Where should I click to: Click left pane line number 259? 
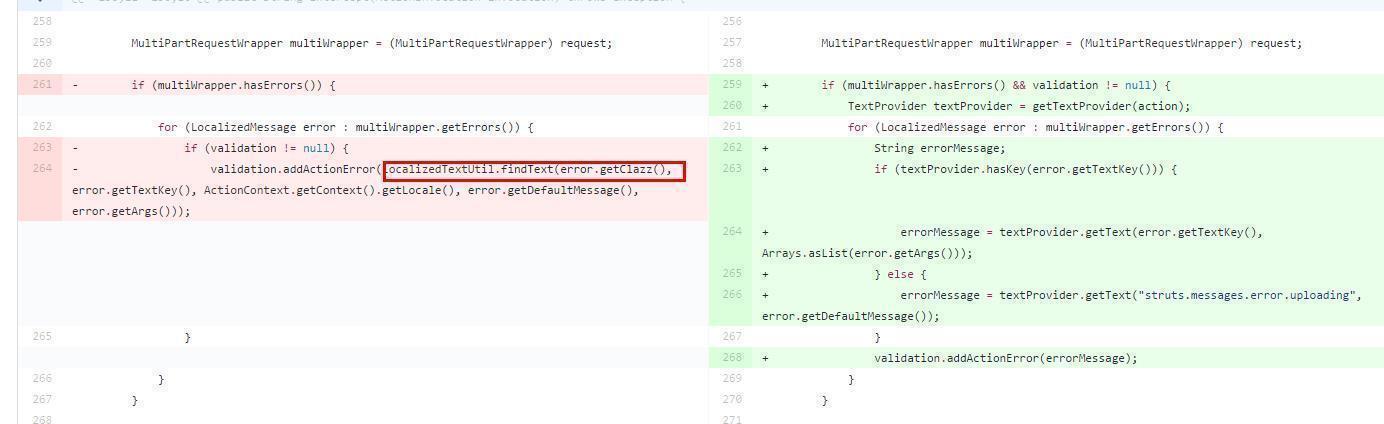pos(41,43)
